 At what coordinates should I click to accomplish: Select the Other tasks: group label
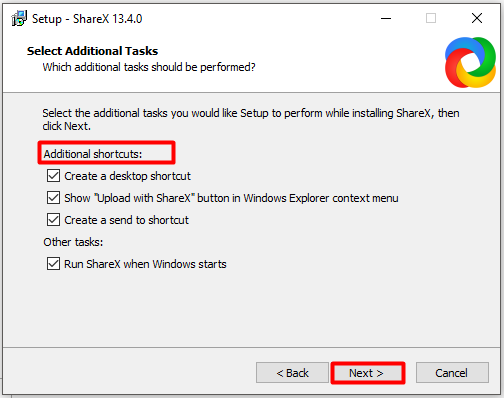pyautogui.click(x=73, y=242)
